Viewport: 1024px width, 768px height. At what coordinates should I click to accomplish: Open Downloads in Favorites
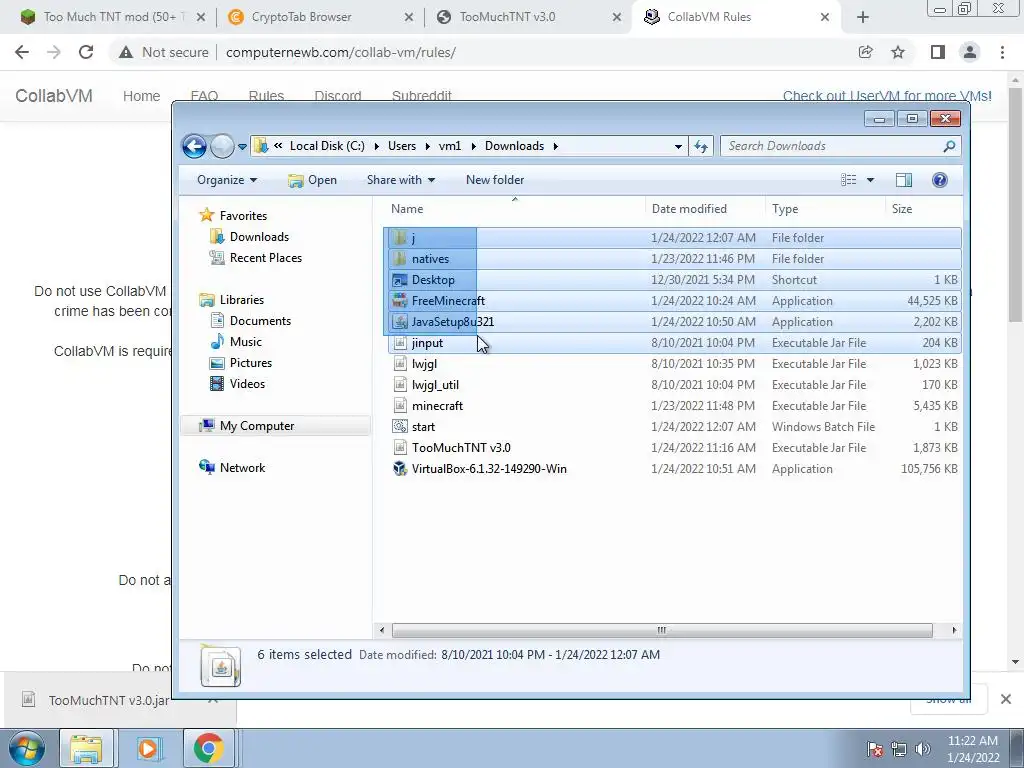click(x=259, y=237)
